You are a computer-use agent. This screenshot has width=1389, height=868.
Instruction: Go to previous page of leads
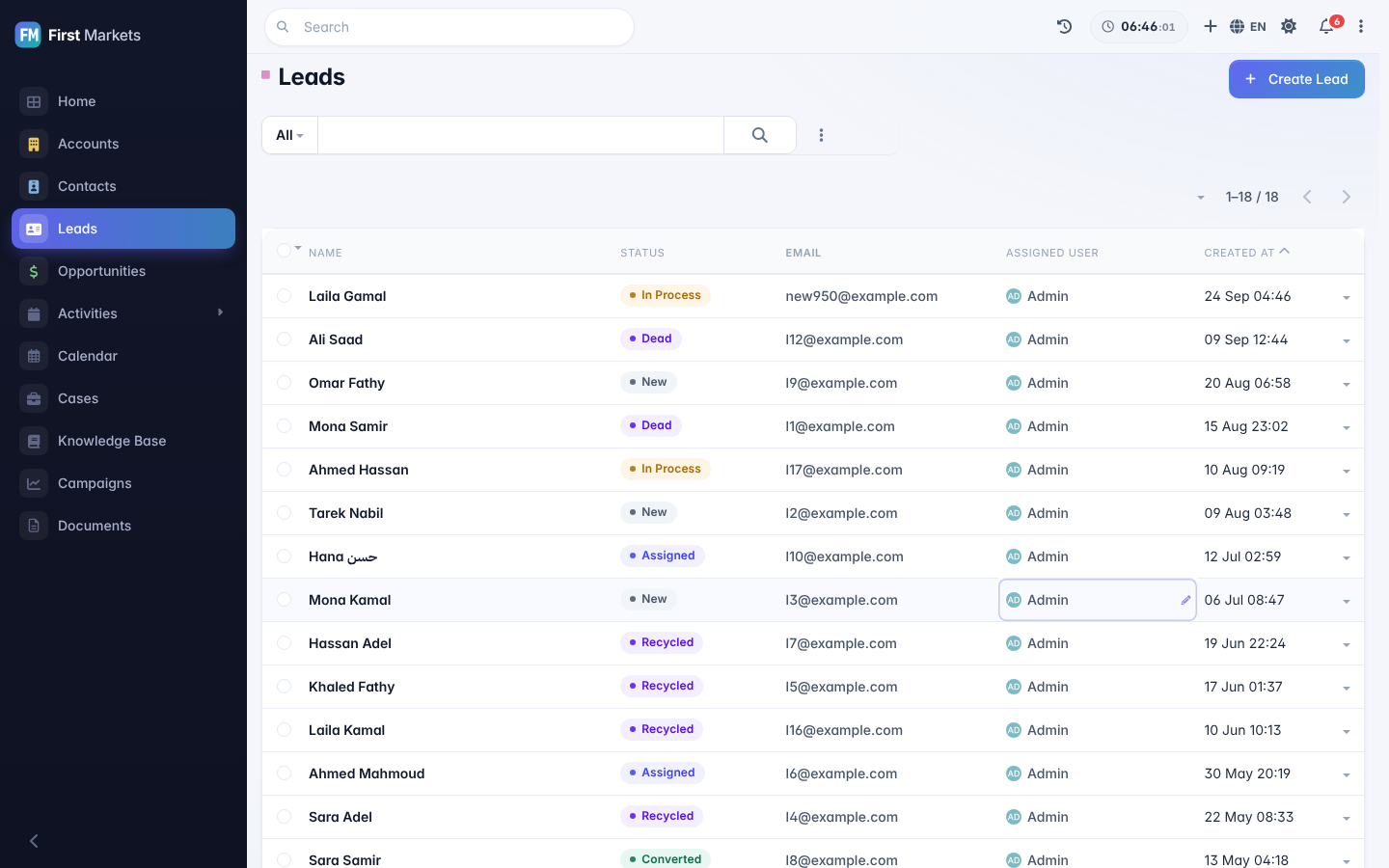point(1307,197)
